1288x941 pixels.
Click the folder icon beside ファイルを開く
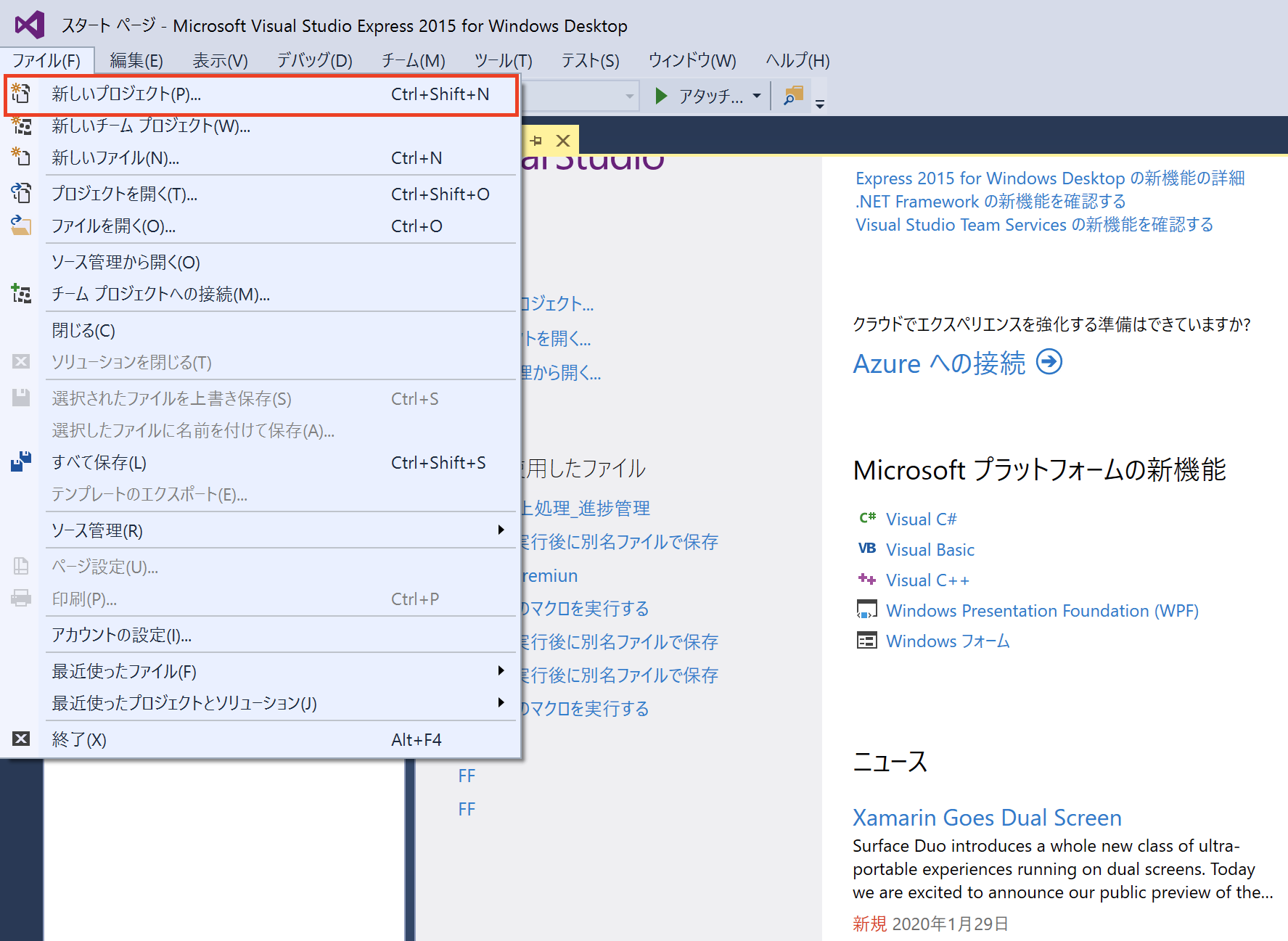click(x=20, y=226)
